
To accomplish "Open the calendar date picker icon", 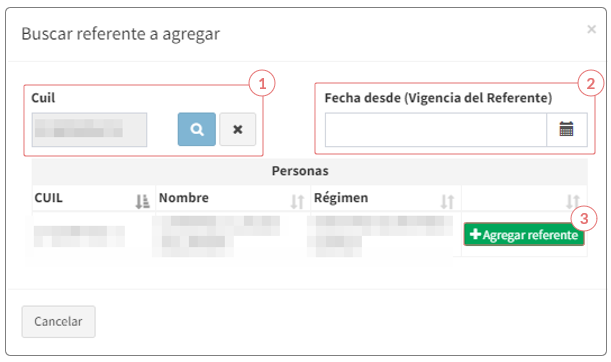I will (x=567, y=129).
